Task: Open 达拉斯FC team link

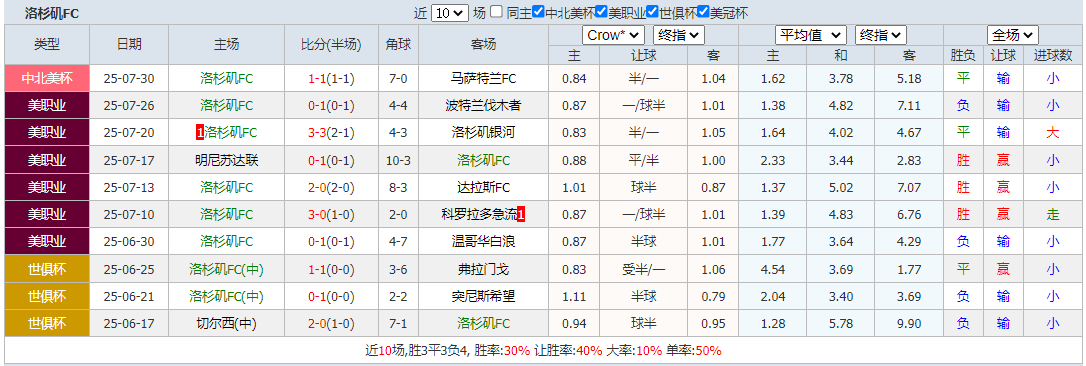Action: [x=483, y=187]
